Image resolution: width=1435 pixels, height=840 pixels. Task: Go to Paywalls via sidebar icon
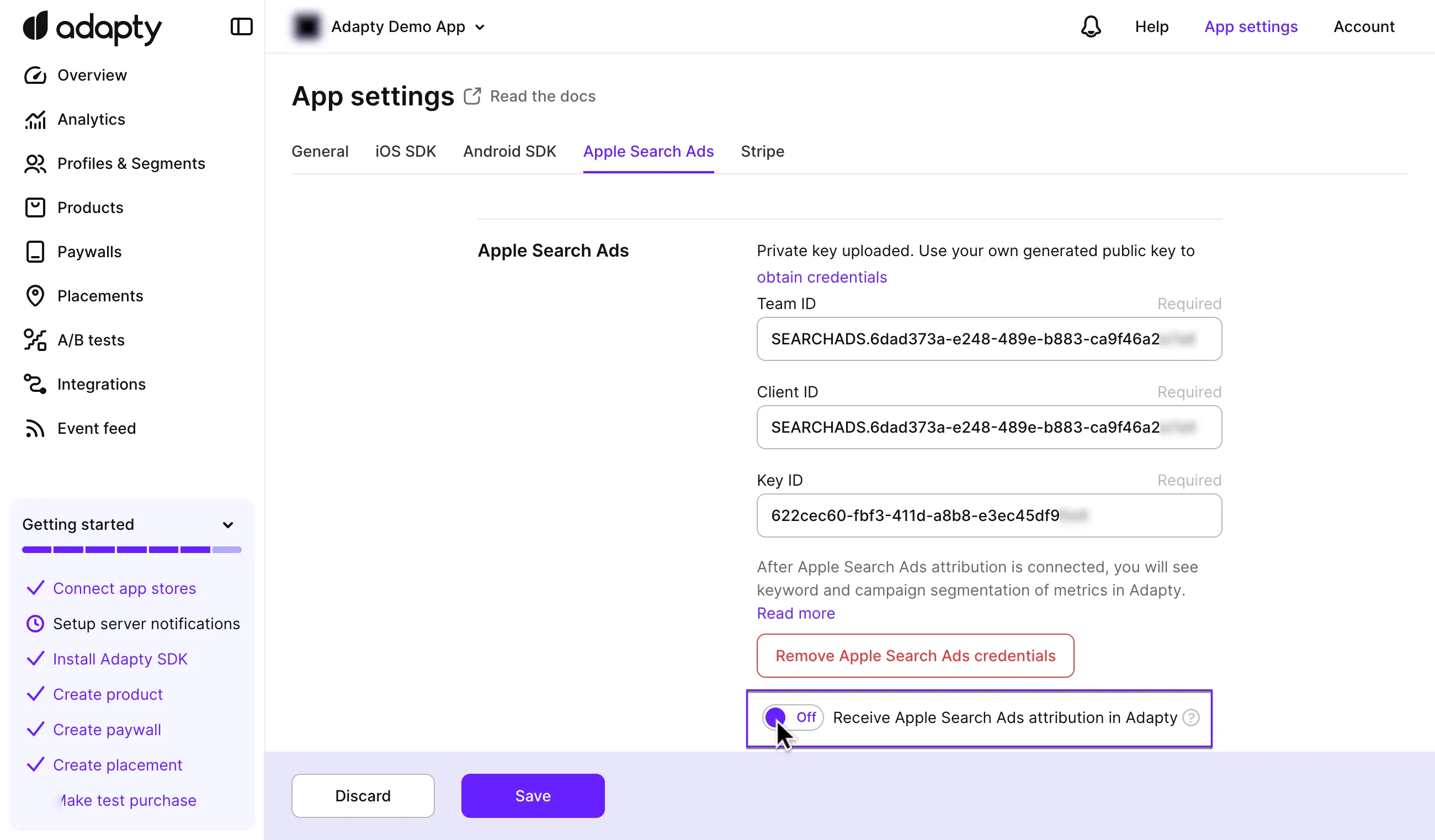click(35, 252)
